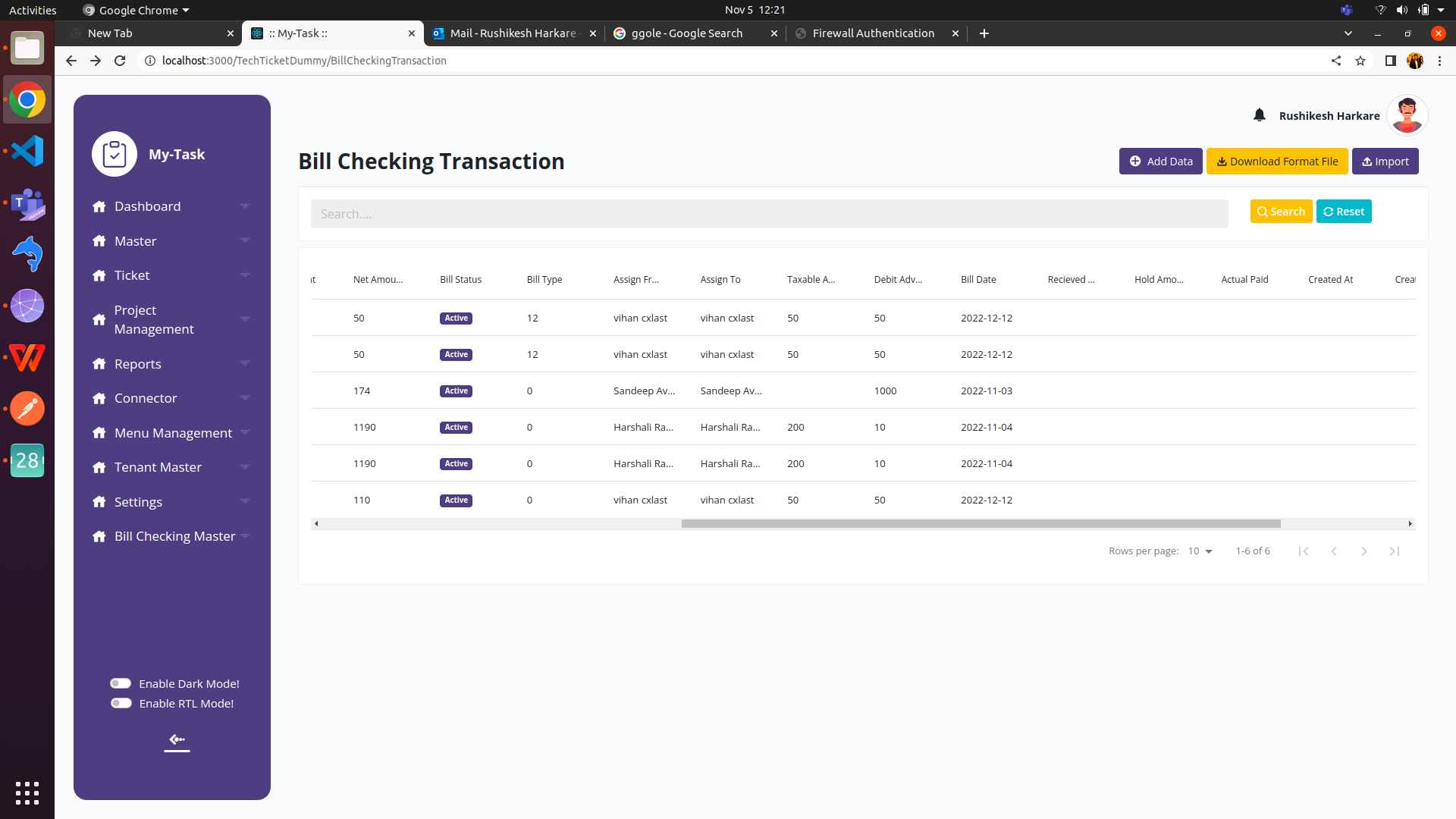Expand the Master menu arrow
The width and height of the screenshot is (1456, 819).
[x=245, y=241]
